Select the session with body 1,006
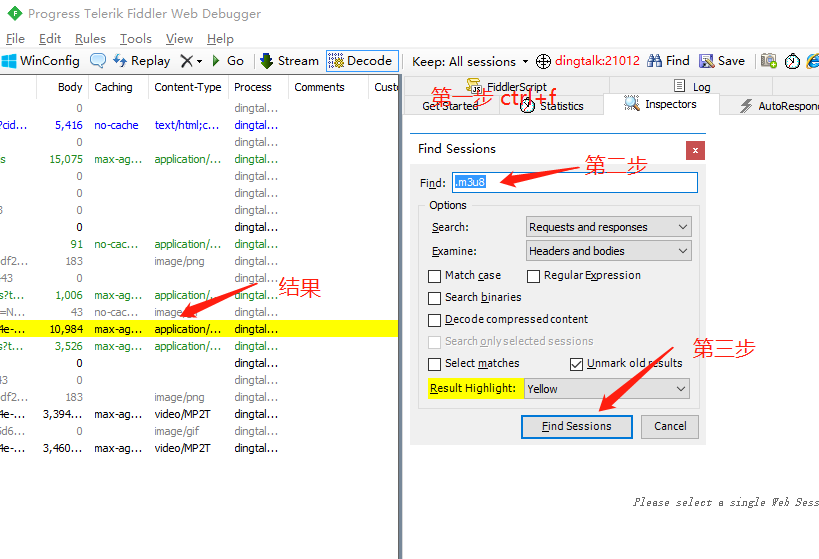The image size is (819, 559). click(x=198, y=295)
